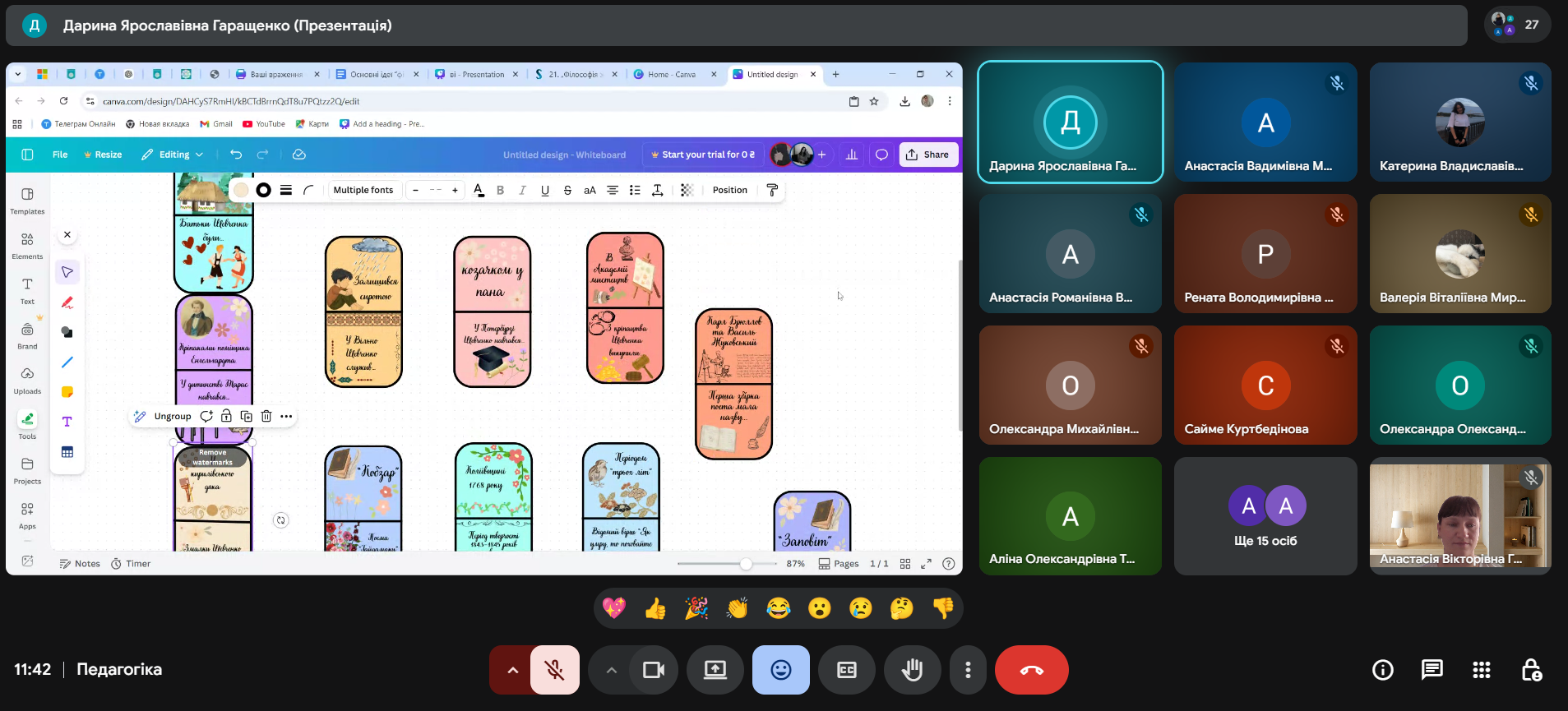
Task: Toggle underline text formatting in Canva
Action: click(545, 190)
